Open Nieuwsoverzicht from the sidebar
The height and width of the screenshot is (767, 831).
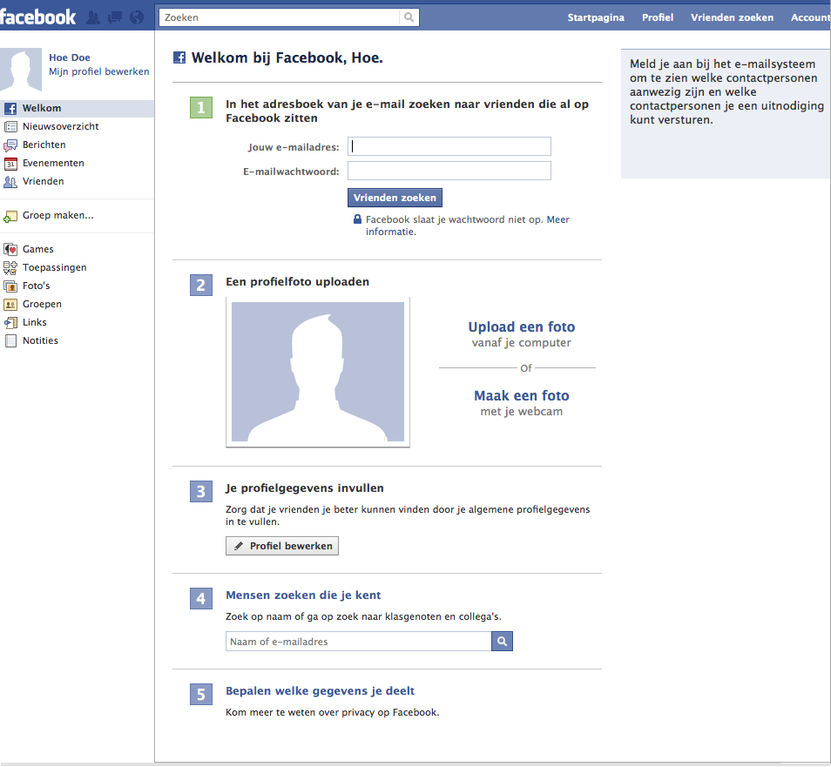[60, 127]
